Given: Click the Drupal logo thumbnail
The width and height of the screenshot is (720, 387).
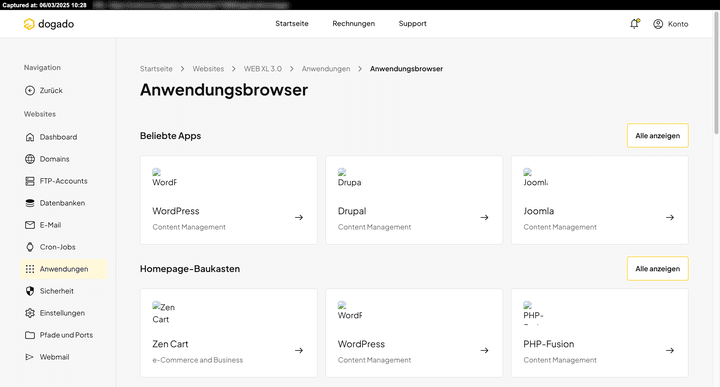Looking at the screenshot, I should click(349, 178).
